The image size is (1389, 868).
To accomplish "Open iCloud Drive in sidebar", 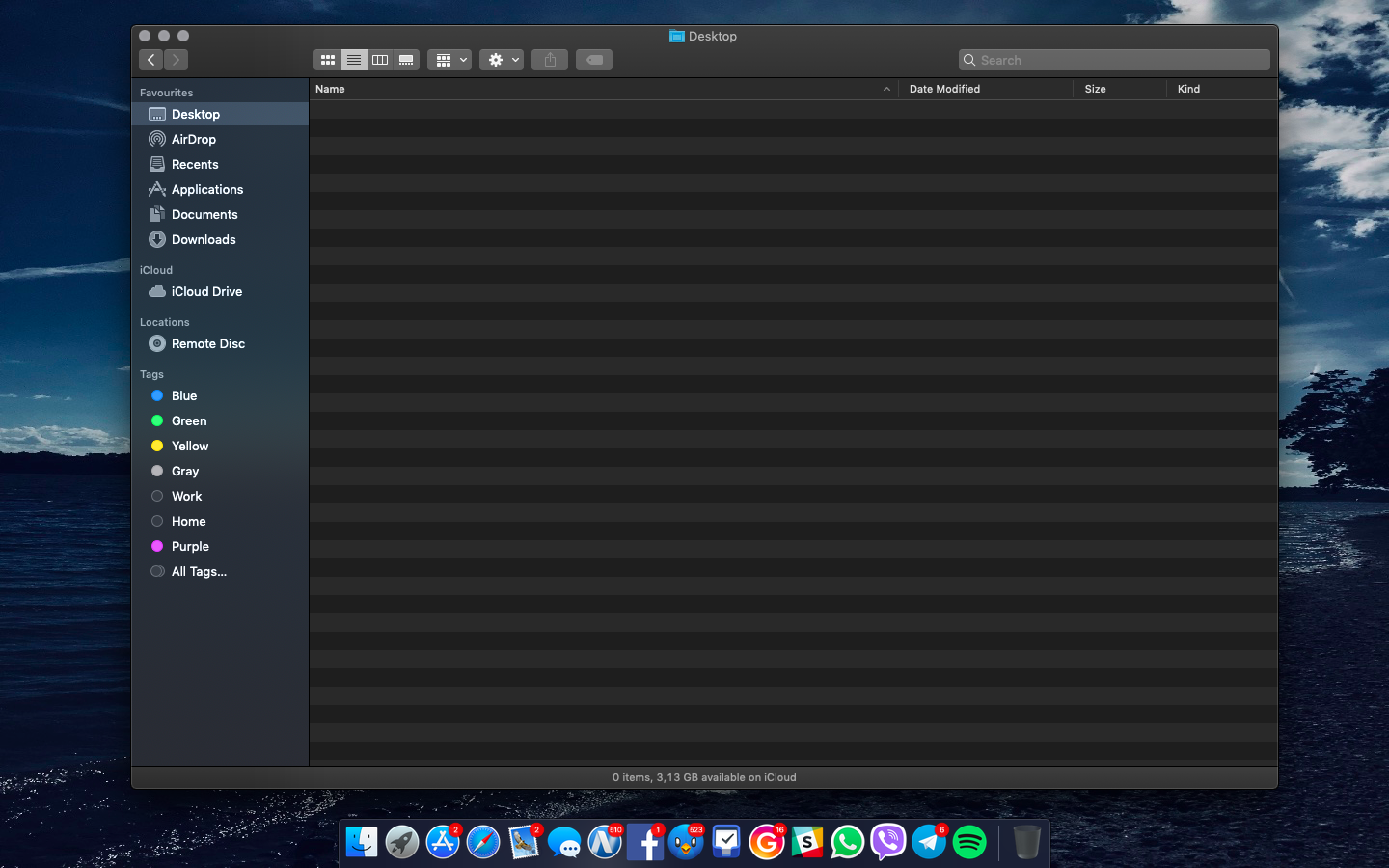I will click(205, 291).
